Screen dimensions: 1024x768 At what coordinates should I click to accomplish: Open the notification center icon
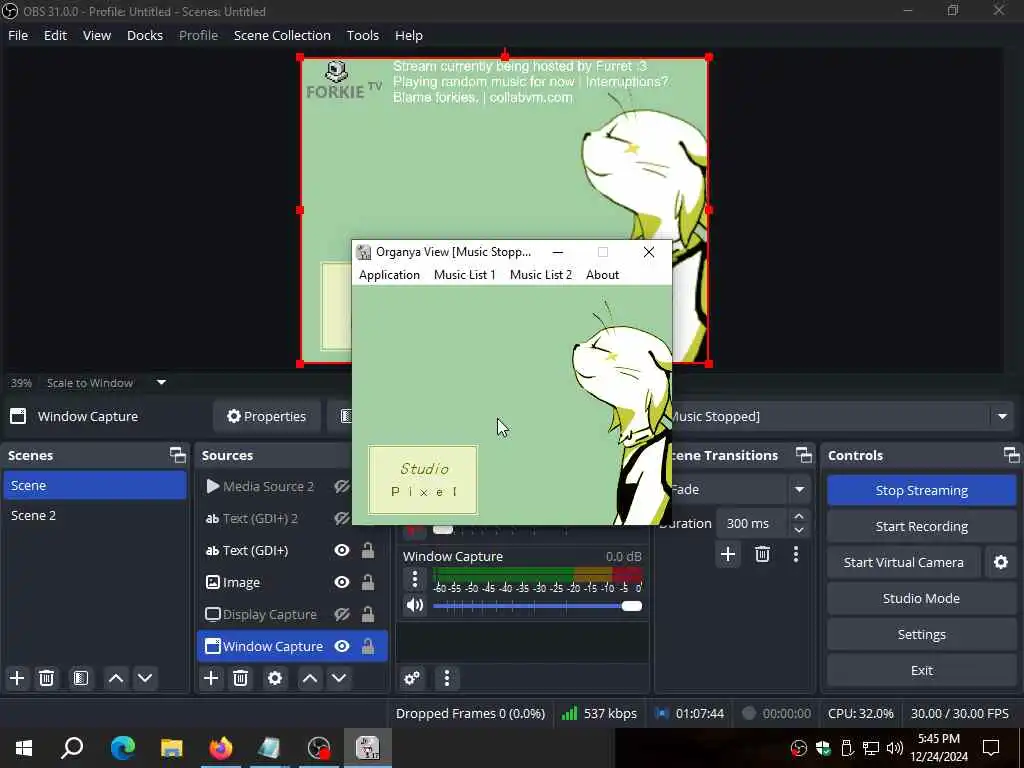click(991, 748)
